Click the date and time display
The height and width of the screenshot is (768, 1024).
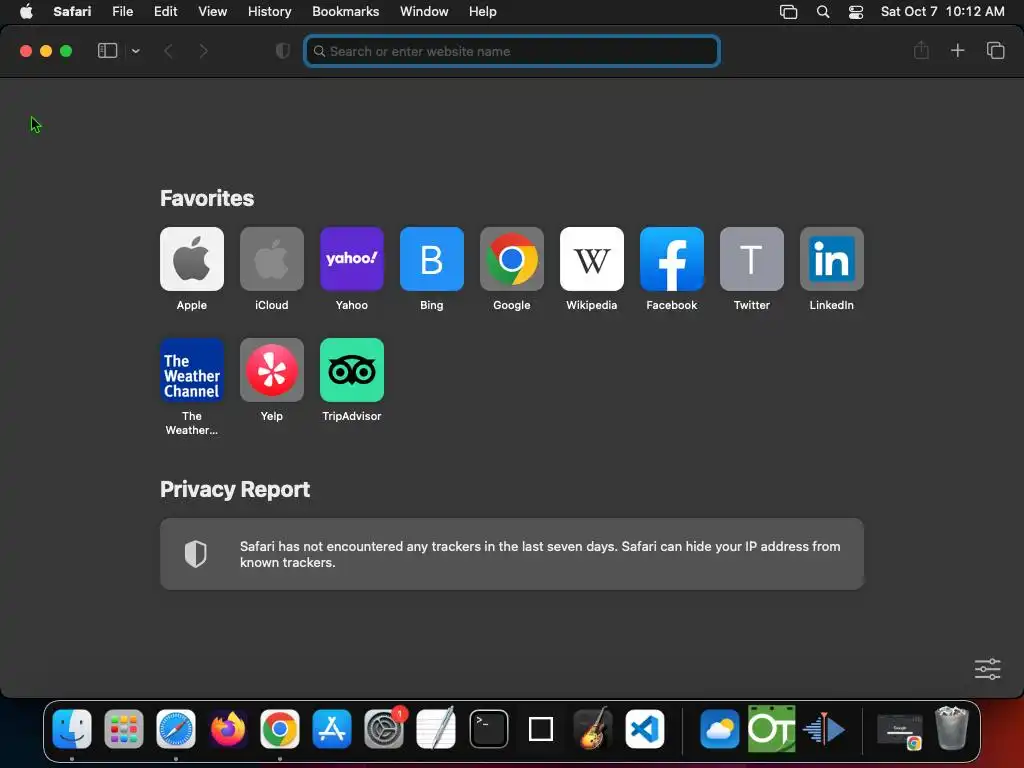coord(942,11)
